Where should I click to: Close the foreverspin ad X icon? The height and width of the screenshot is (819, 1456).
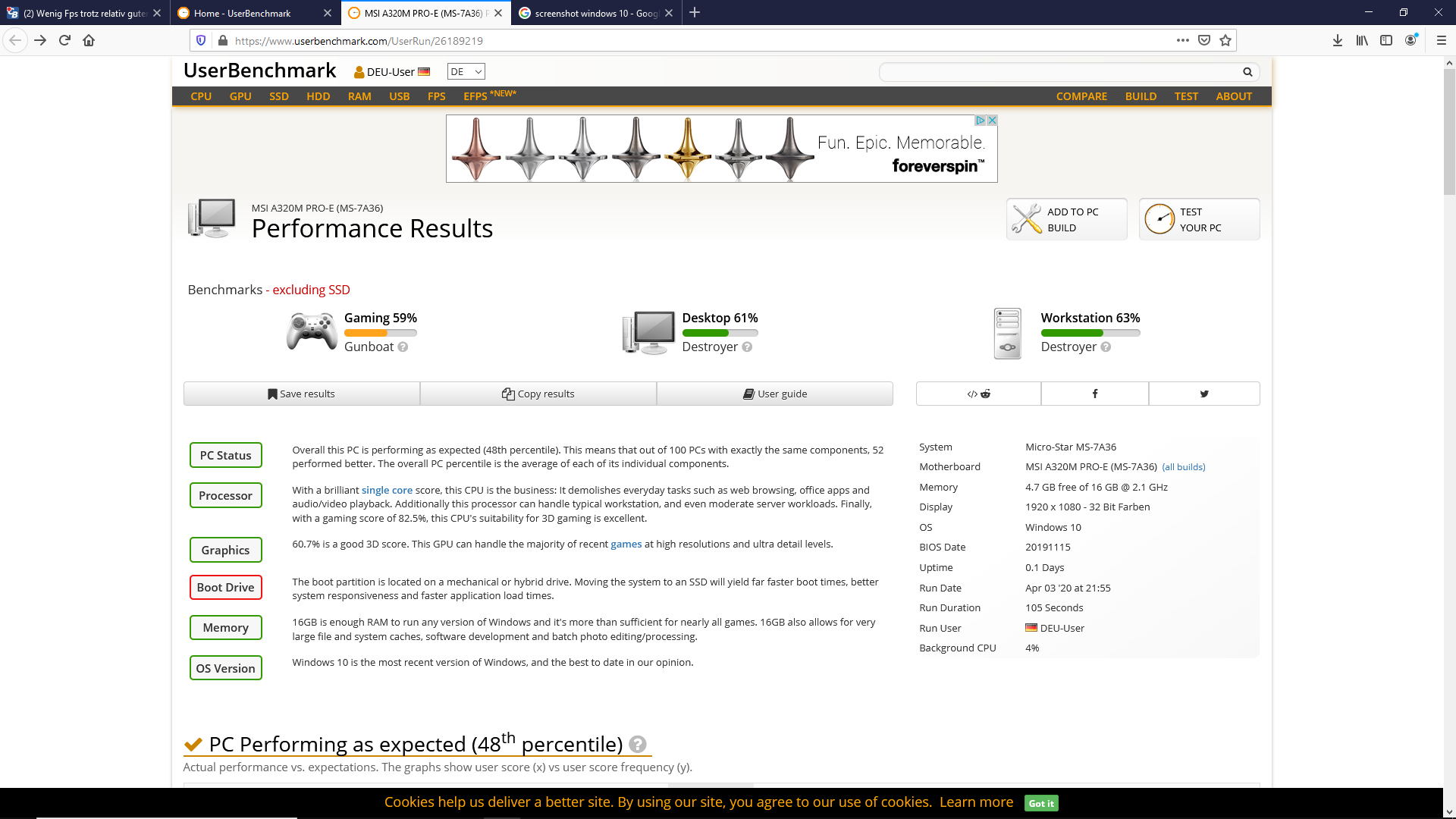tap(991, 121)
